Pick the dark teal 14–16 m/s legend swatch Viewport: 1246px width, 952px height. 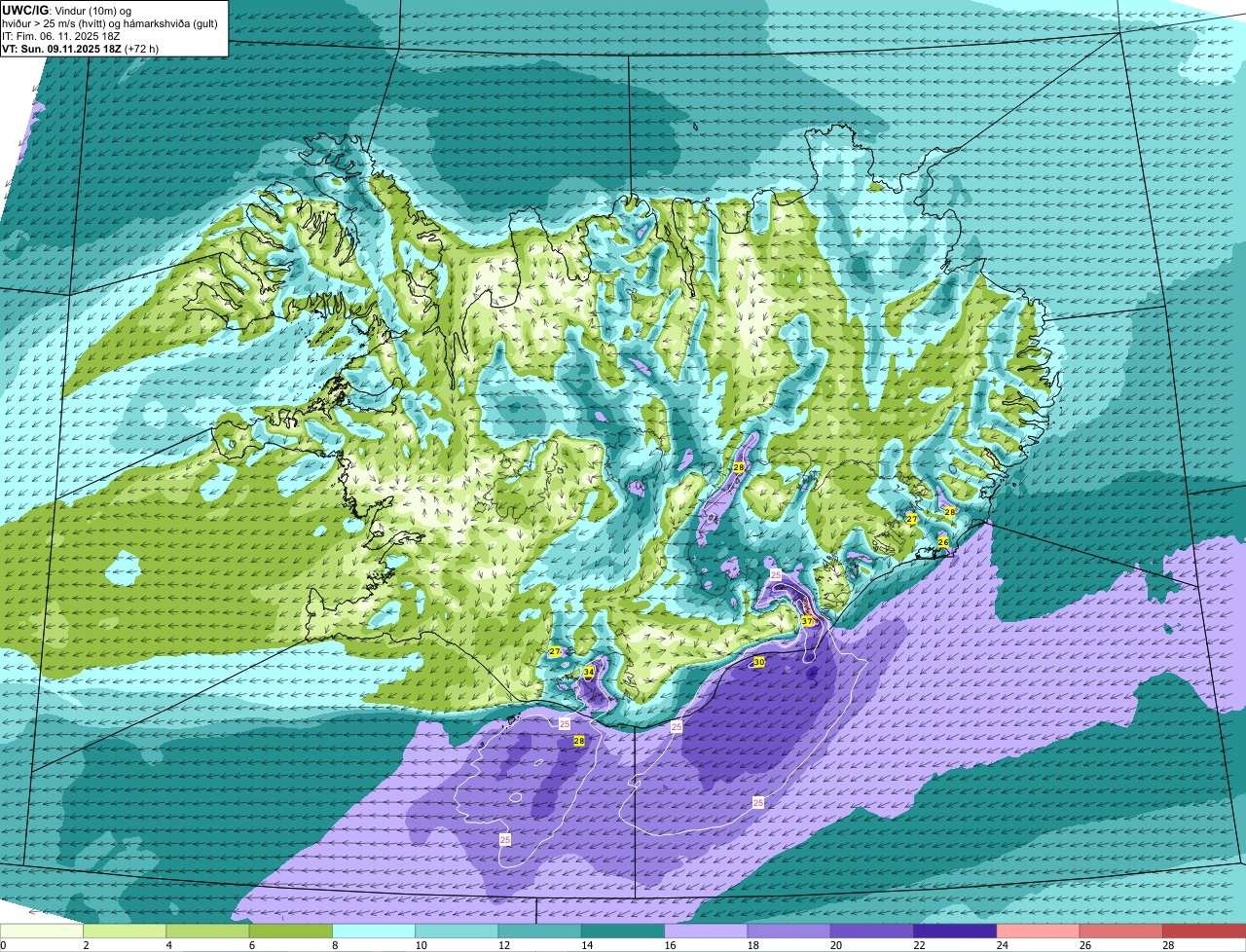pos(623,932)
